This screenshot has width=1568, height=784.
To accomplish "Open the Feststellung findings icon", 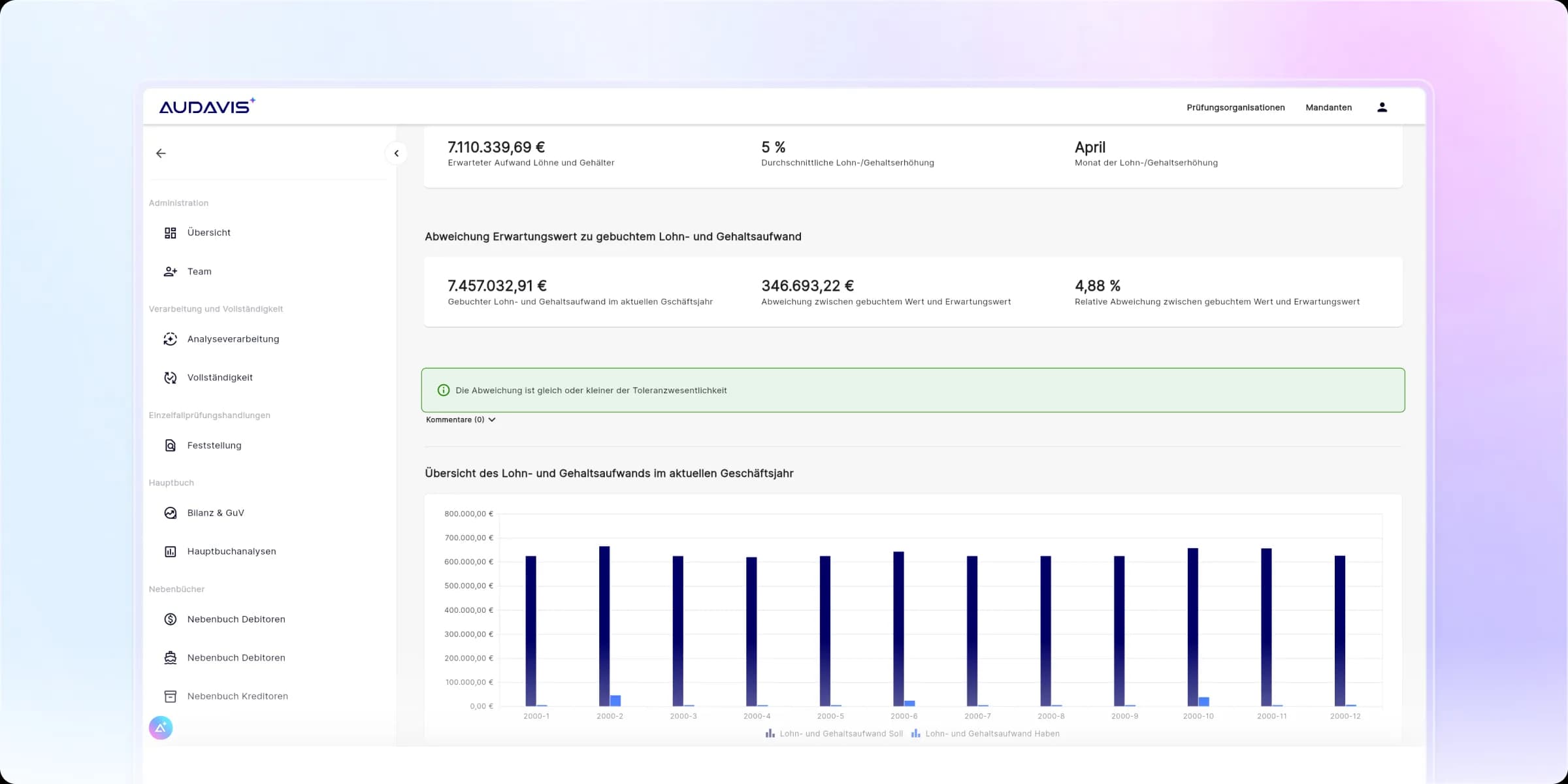I will [171, 445].
